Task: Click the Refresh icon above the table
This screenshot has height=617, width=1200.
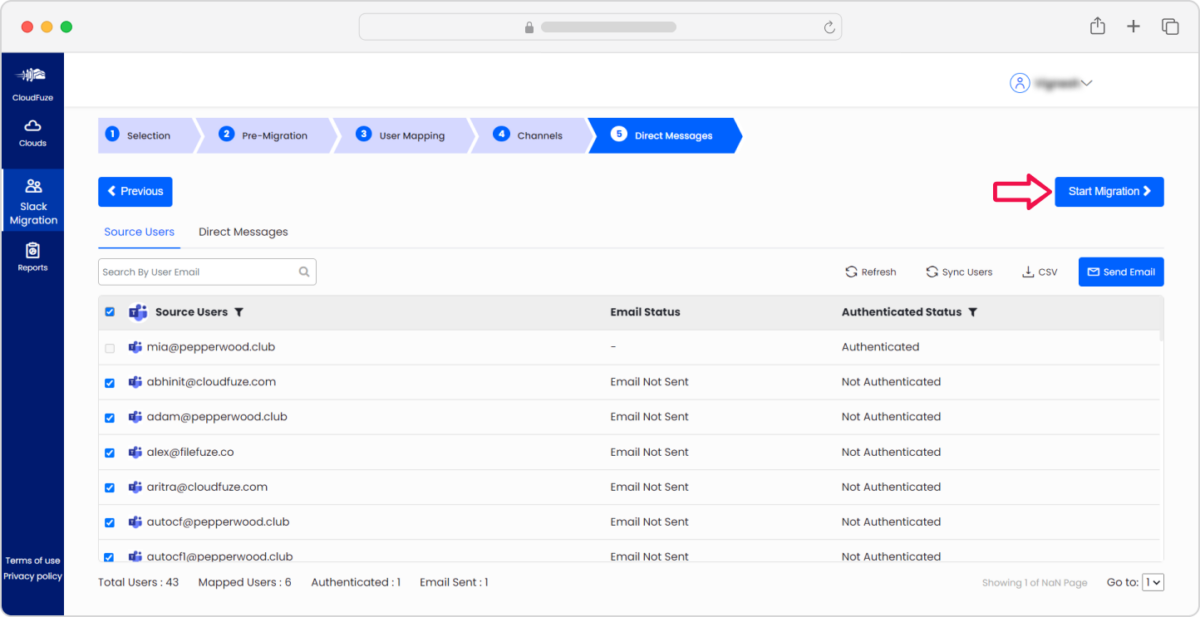Action: [850, 271]
